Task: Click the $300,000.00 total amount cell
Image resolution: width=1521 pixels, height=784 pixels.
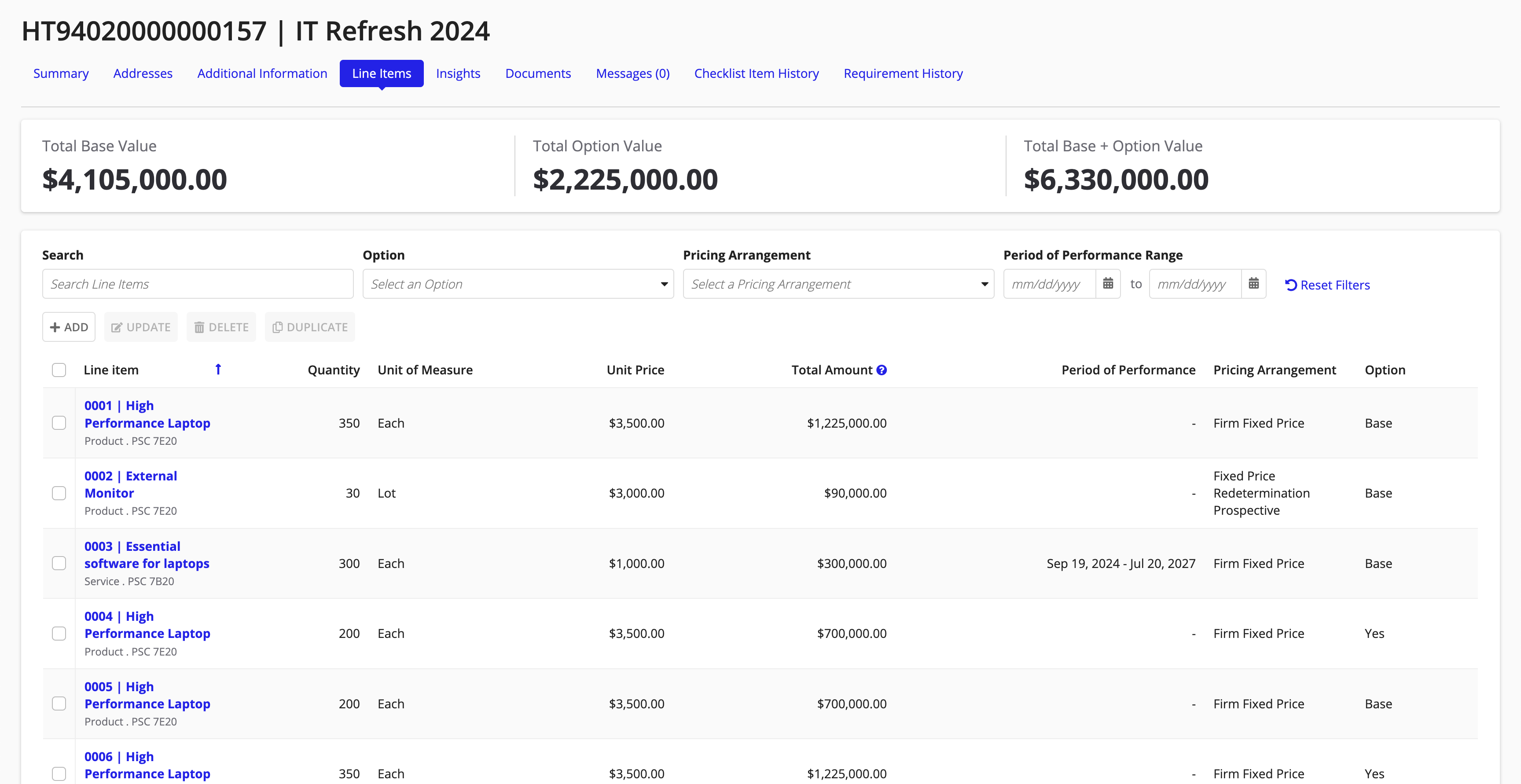Action: (x=852, y=563)
